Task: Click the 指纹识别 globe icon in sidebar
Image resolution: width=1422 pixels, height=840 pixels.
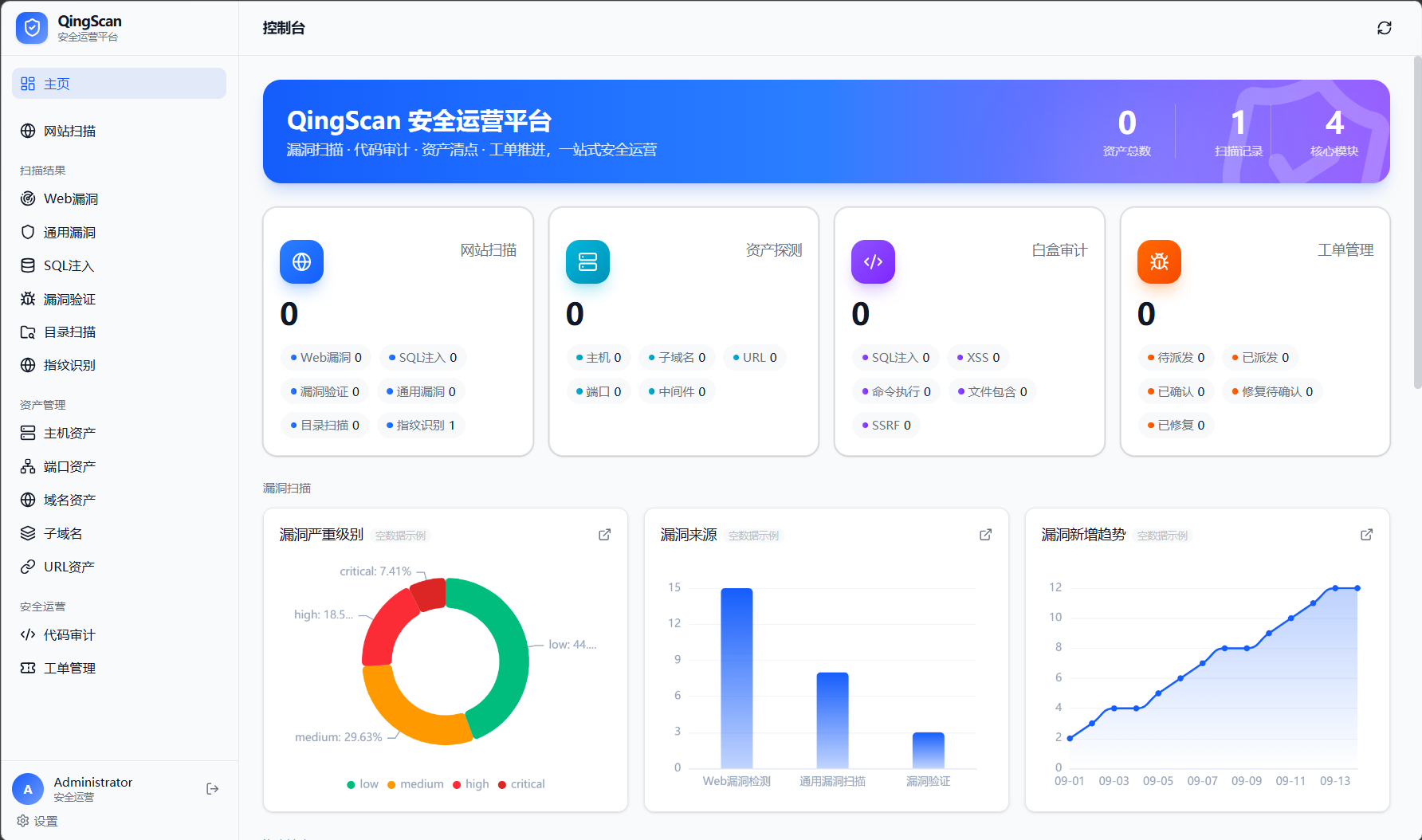Action: click(x=28, y=365)
